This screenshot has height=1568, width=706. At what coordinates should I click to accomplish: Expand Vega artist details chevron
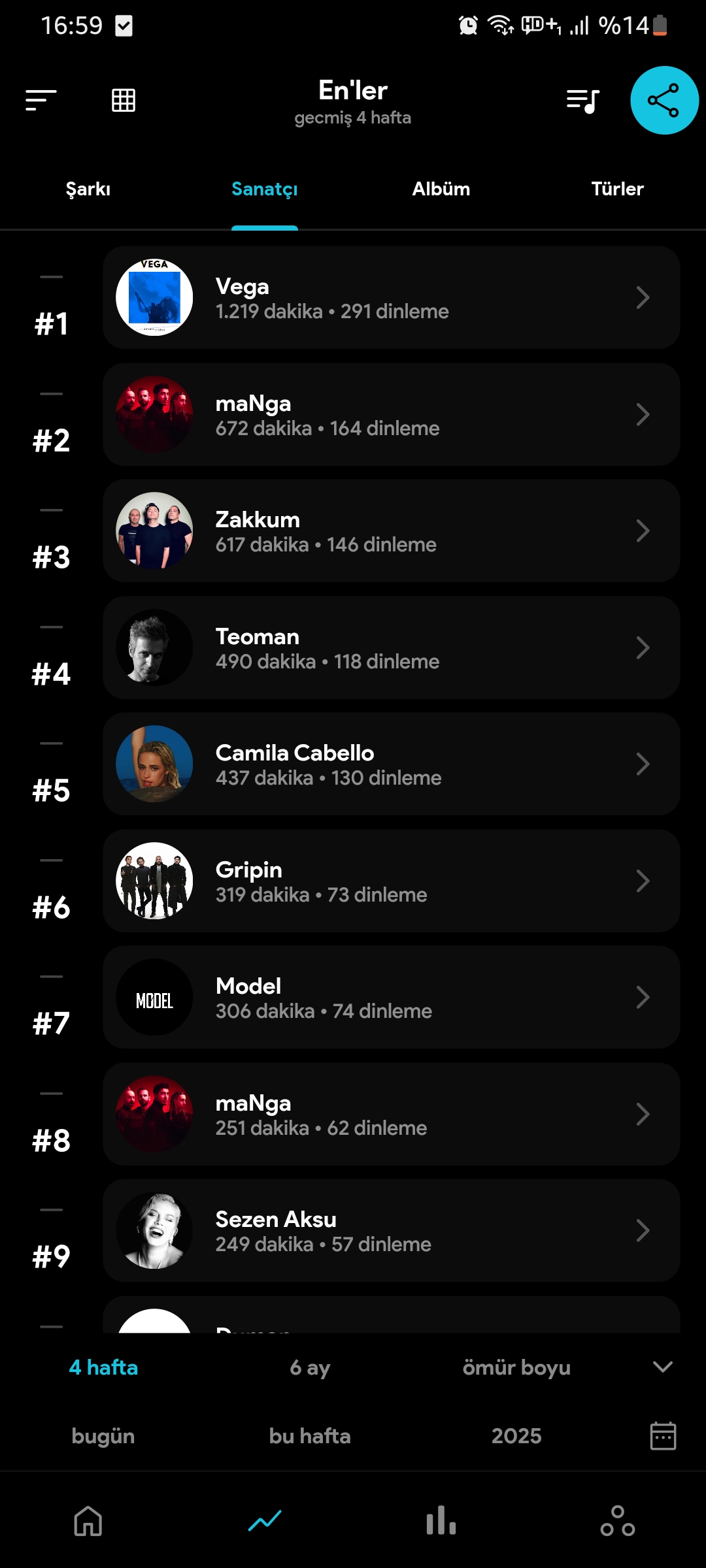pyautogui.click(x=643, y=298)
